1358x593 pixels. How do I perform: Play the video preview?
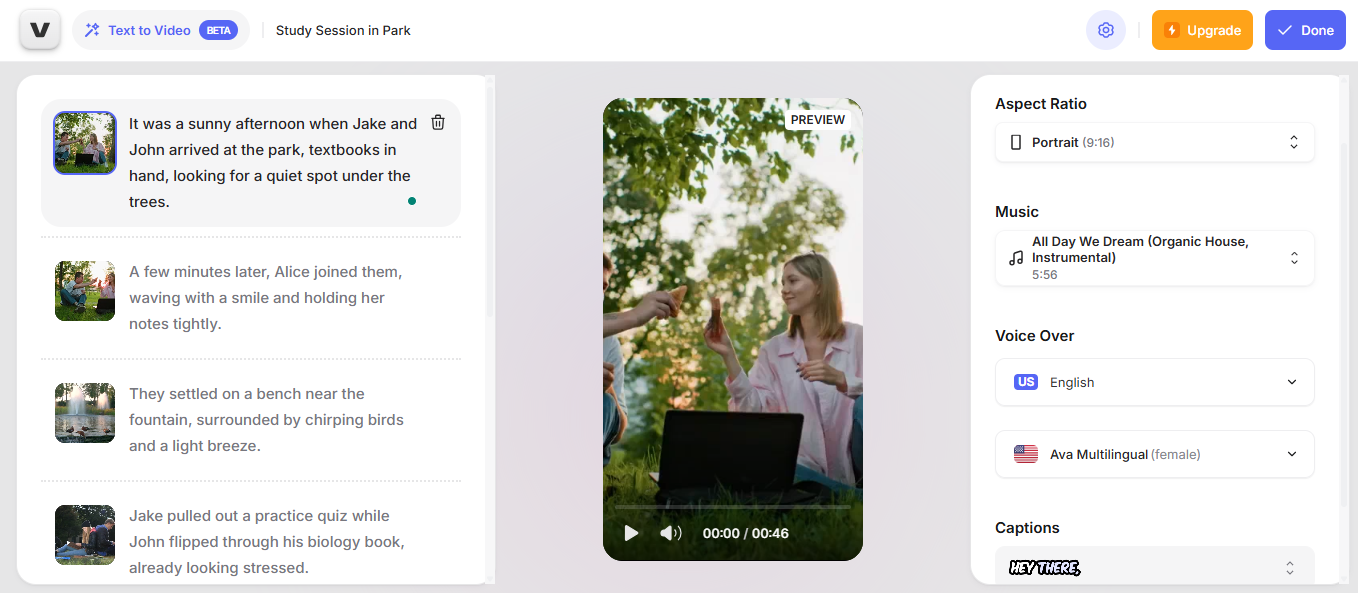631,533
